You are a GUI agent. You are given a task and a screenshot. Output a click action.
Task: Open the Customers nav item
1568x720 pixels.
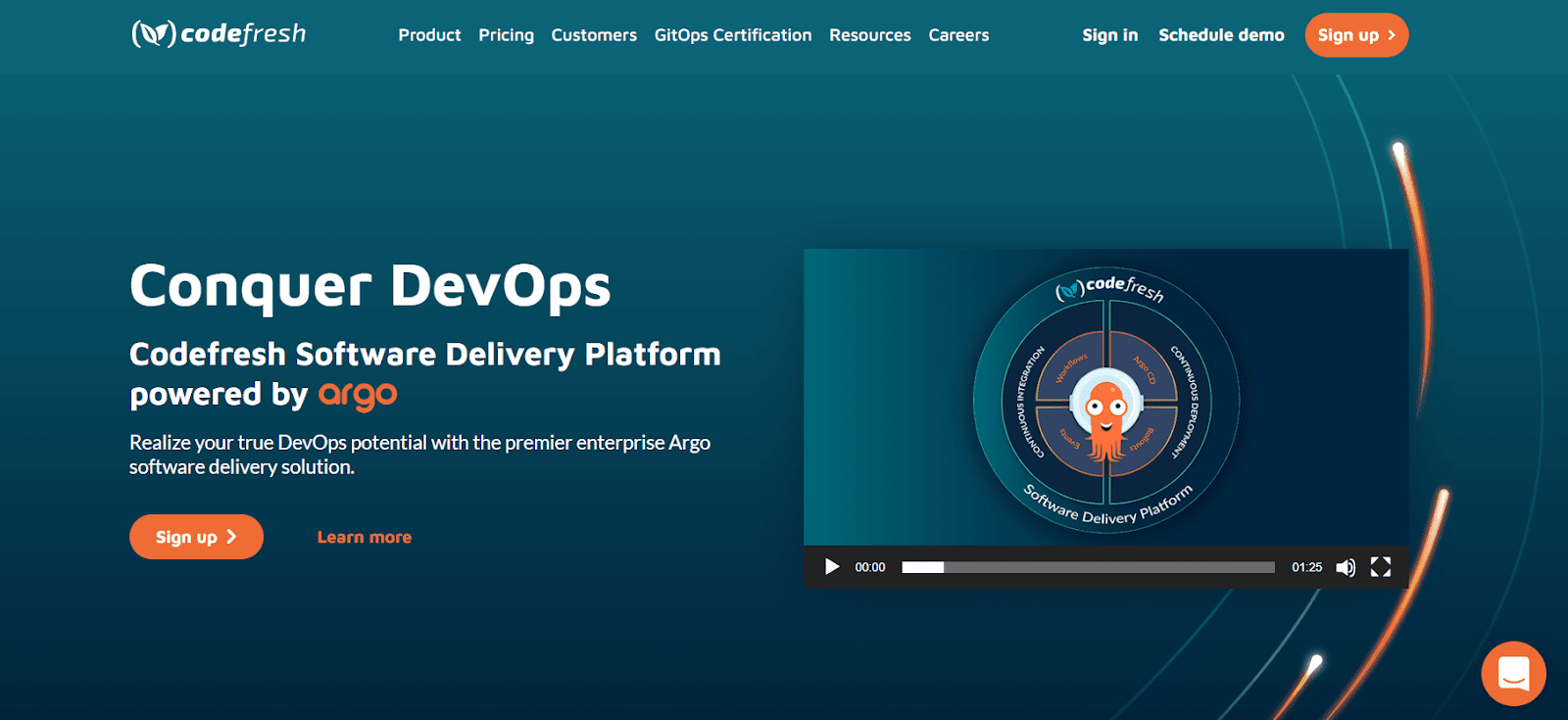pyautogui.click(x=594, y=35)
